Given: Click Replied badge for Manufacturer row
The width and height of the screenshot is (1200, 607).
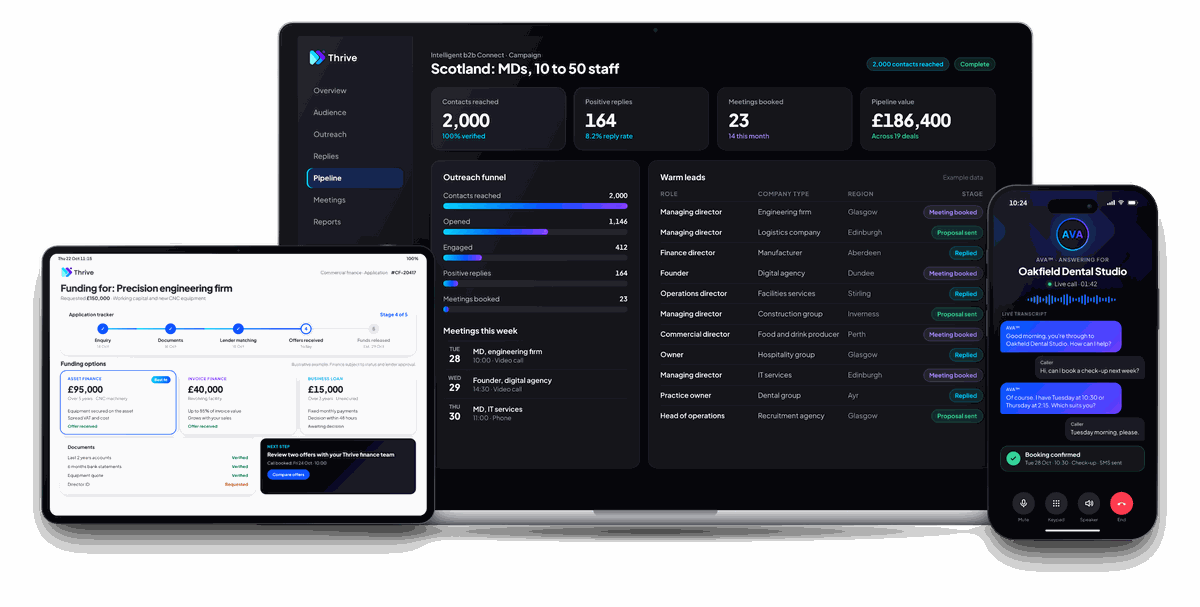Looking at the screenshot, I should point(965,253).
